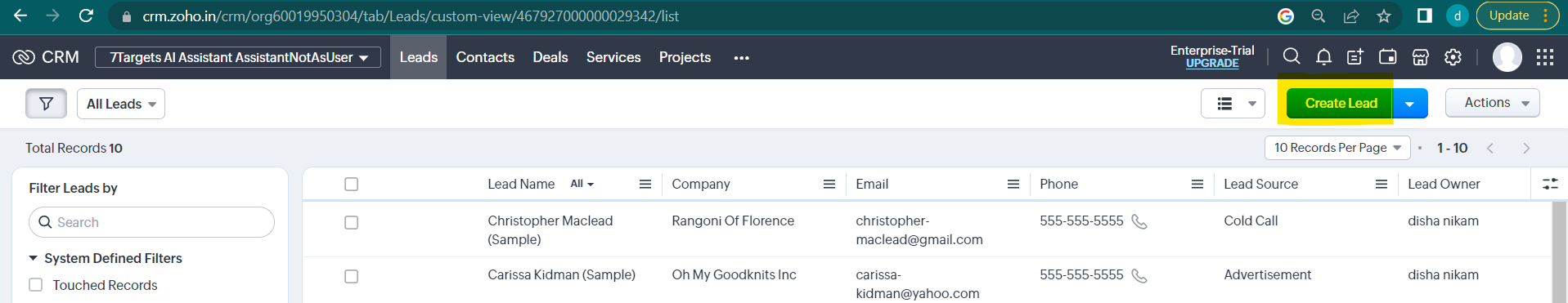Screen dimensions: 1568x303
Task: Change 10 Records Per Page dropdown
Action: [x=1337, y=148]
